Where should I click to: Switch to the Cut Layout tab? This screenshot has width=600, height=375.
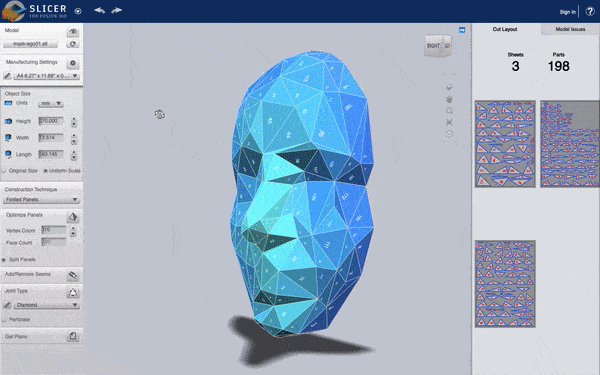coord(505,29)
